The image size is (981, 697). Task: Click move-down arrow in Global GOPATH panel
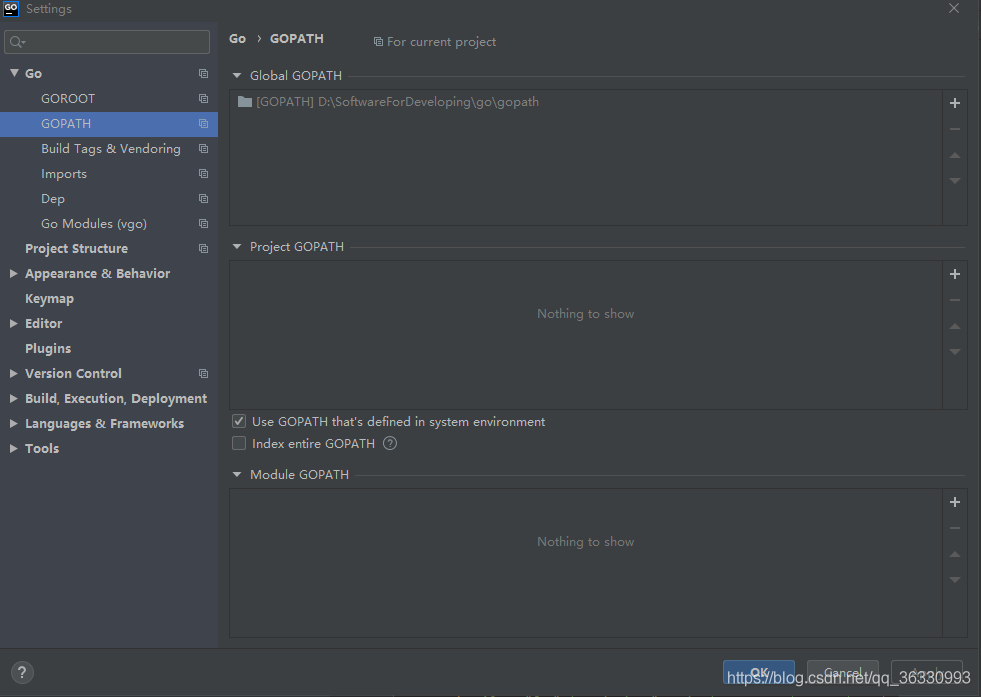(954, 181)
